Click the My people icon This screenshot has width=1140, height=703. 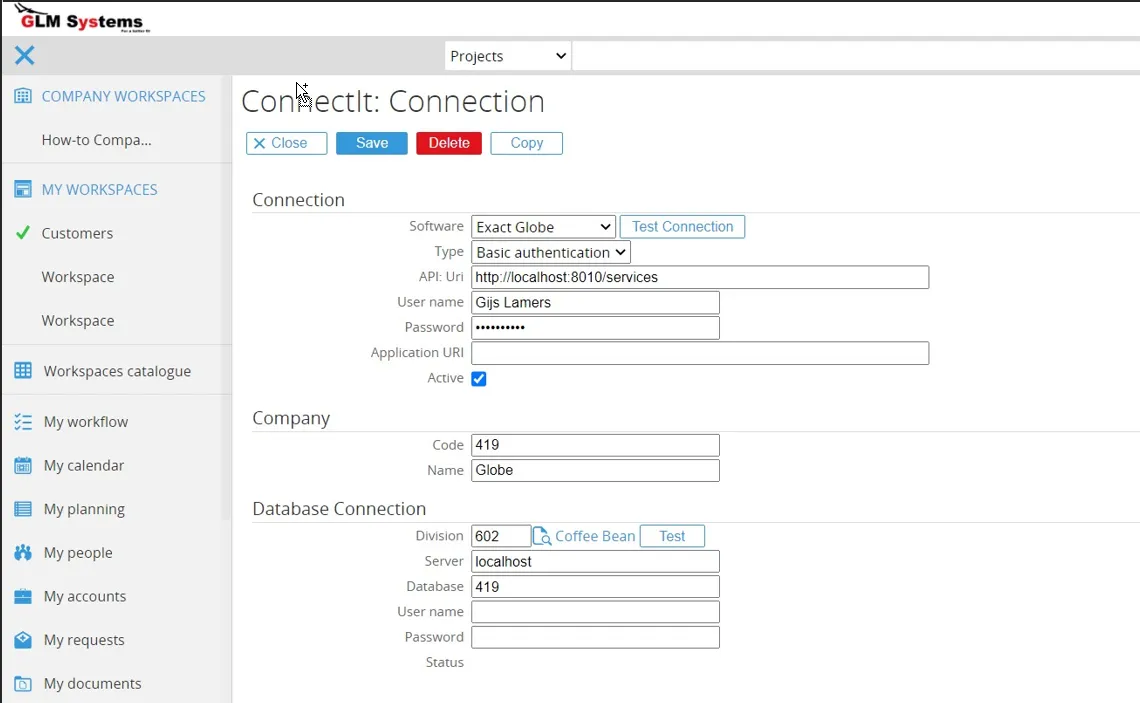click(23, 553)
